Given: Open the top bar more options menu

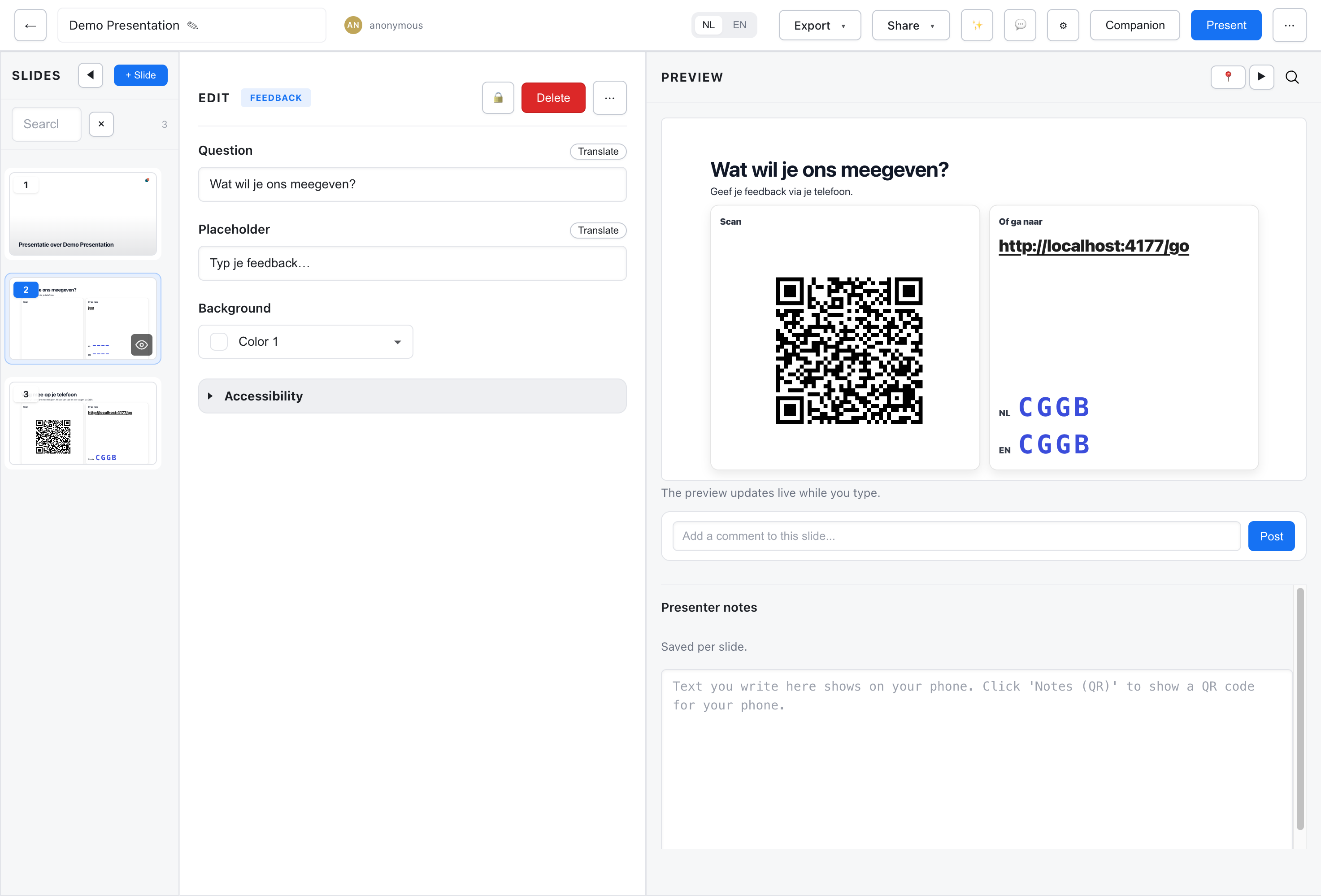Looking at the screenshot, I should pos(1289,25).
